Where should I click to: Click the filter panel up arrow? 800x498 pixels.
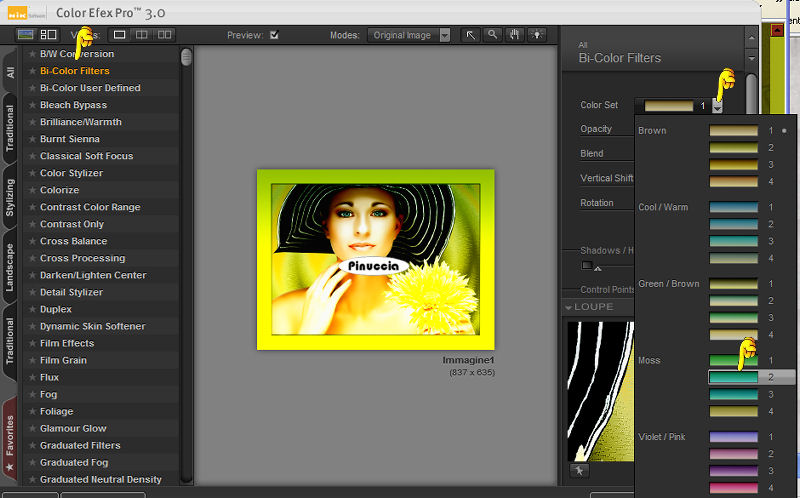click(x=751, y=38)
